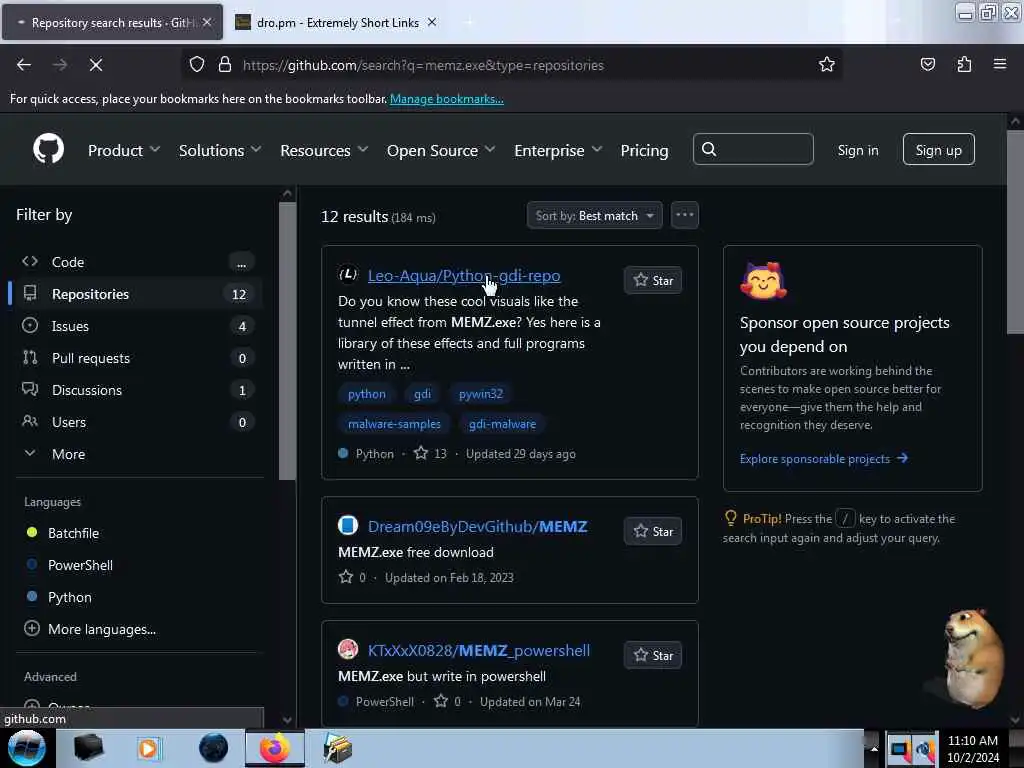Screen dimensions: 1024x768
Task: Click the Sign up button
Action: click(x=938, y=150)
